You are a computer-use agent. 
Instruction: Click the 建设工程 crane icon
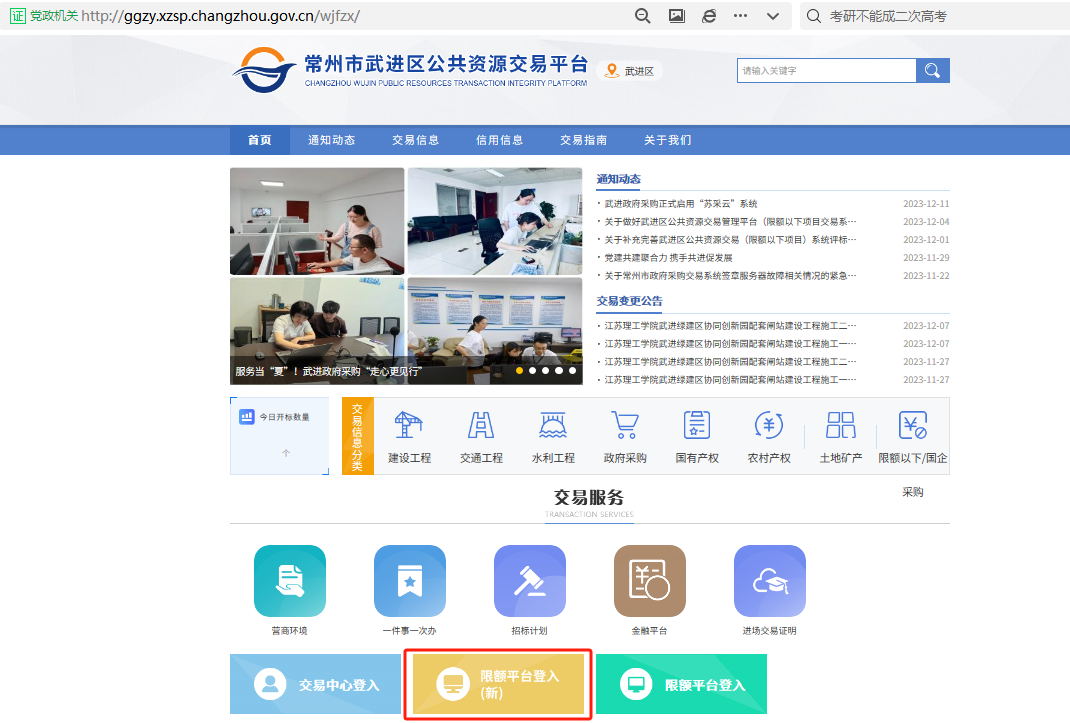pos(409,426)
